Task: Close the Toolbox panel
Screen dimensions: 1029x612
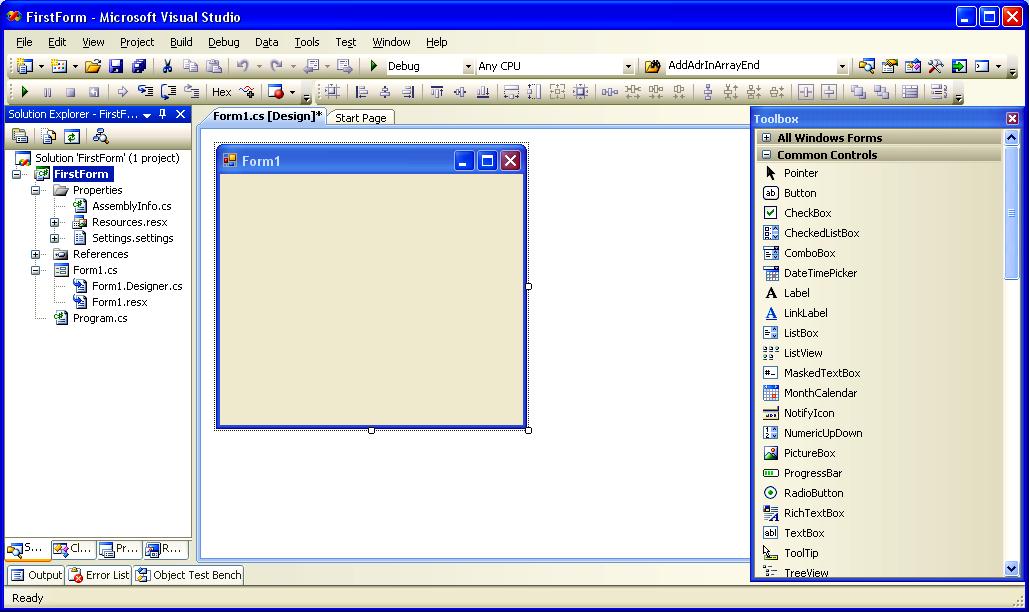Action: pos(1012,119)
